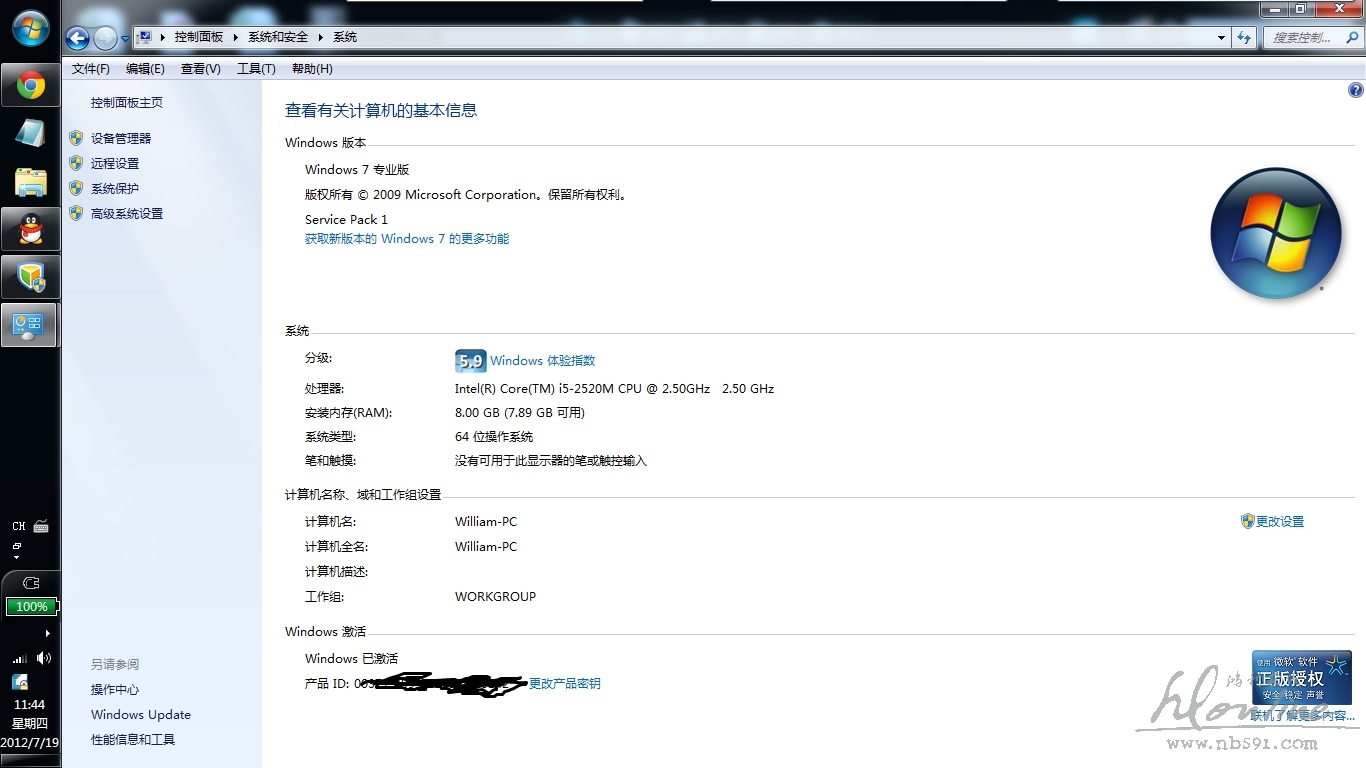The image size is (1366, 768).
Task: Click the network signal bars tray icon
Action: (19, 658)
